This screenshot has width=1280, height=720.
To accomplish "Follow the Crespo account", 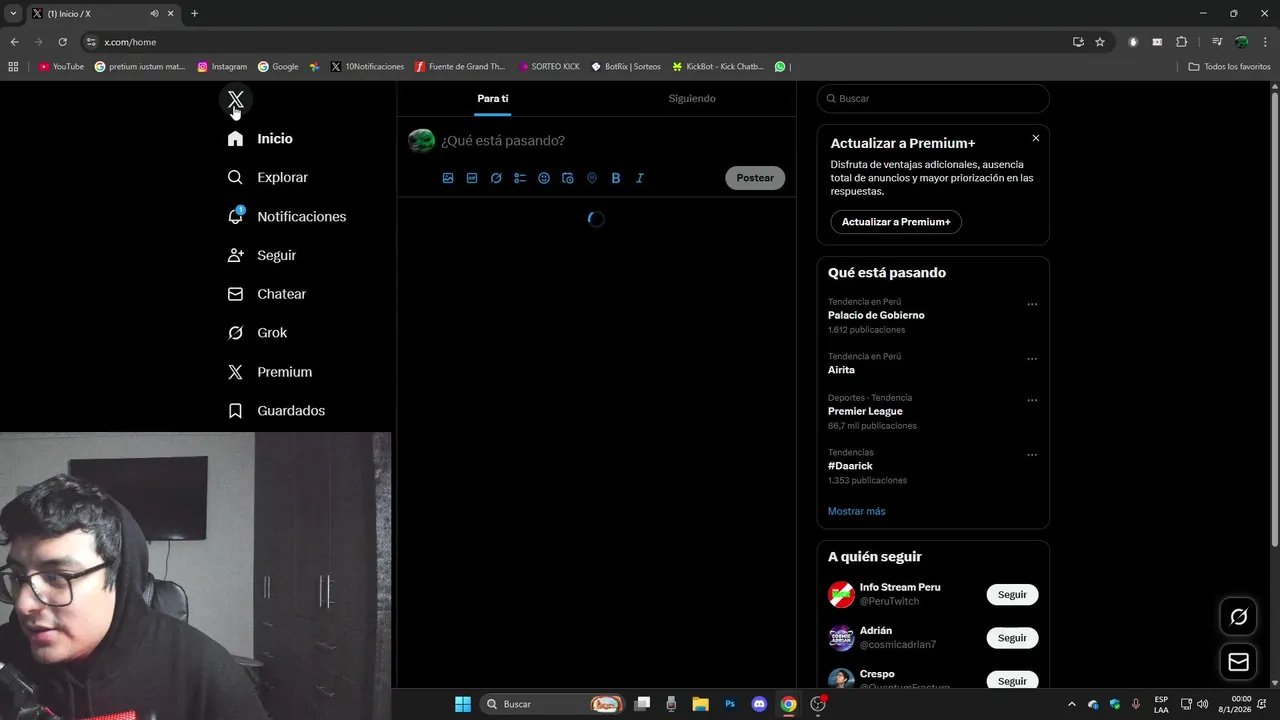I will [1012, 680].
